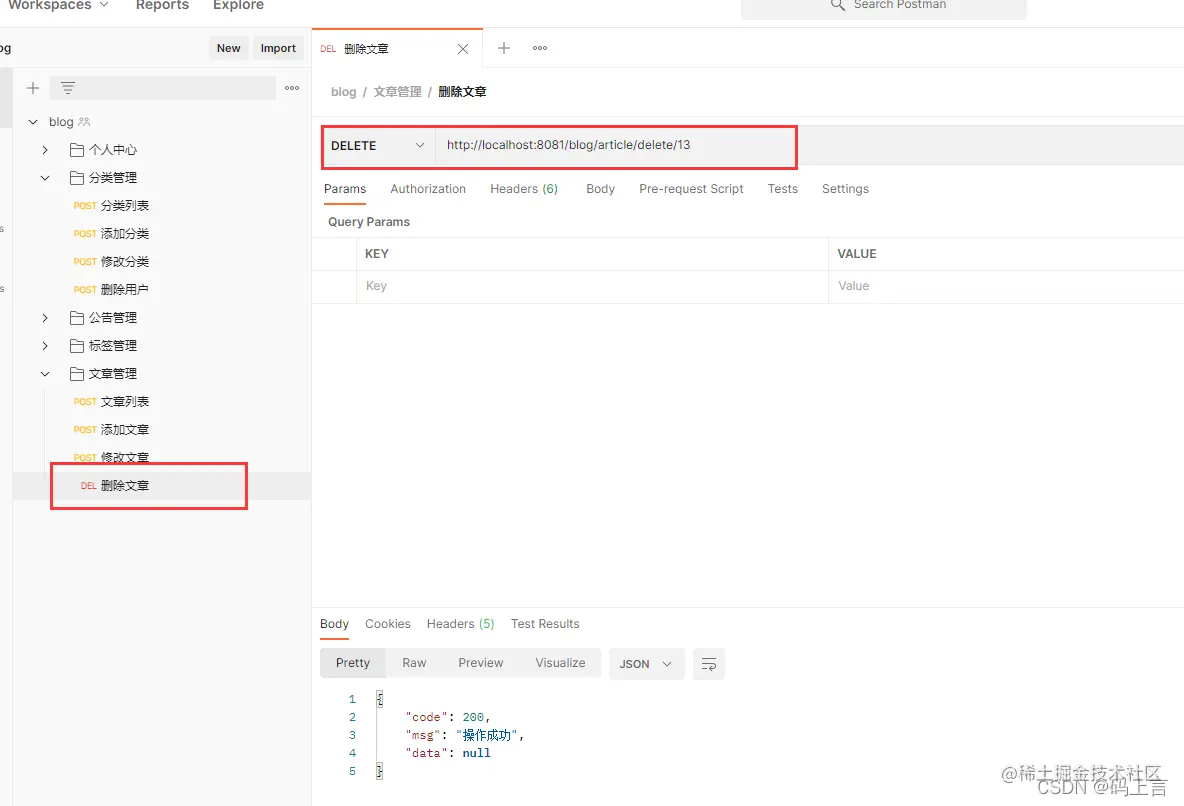1184x806 pixels.
Task: Open tab options three-dots menu
Action: click(x=540, y=48)
